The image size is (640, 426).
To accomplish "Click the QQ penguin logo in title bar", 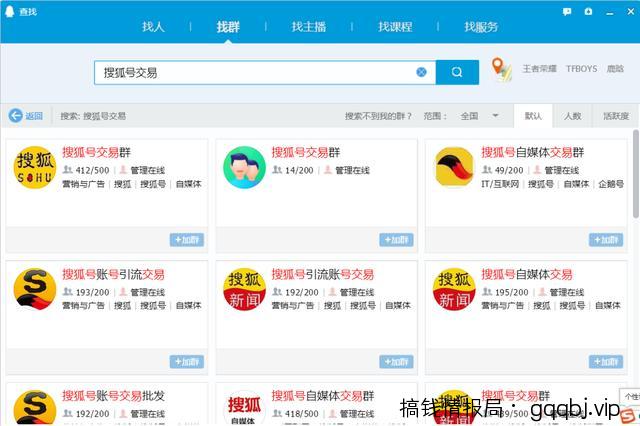I will click(9, 11).
